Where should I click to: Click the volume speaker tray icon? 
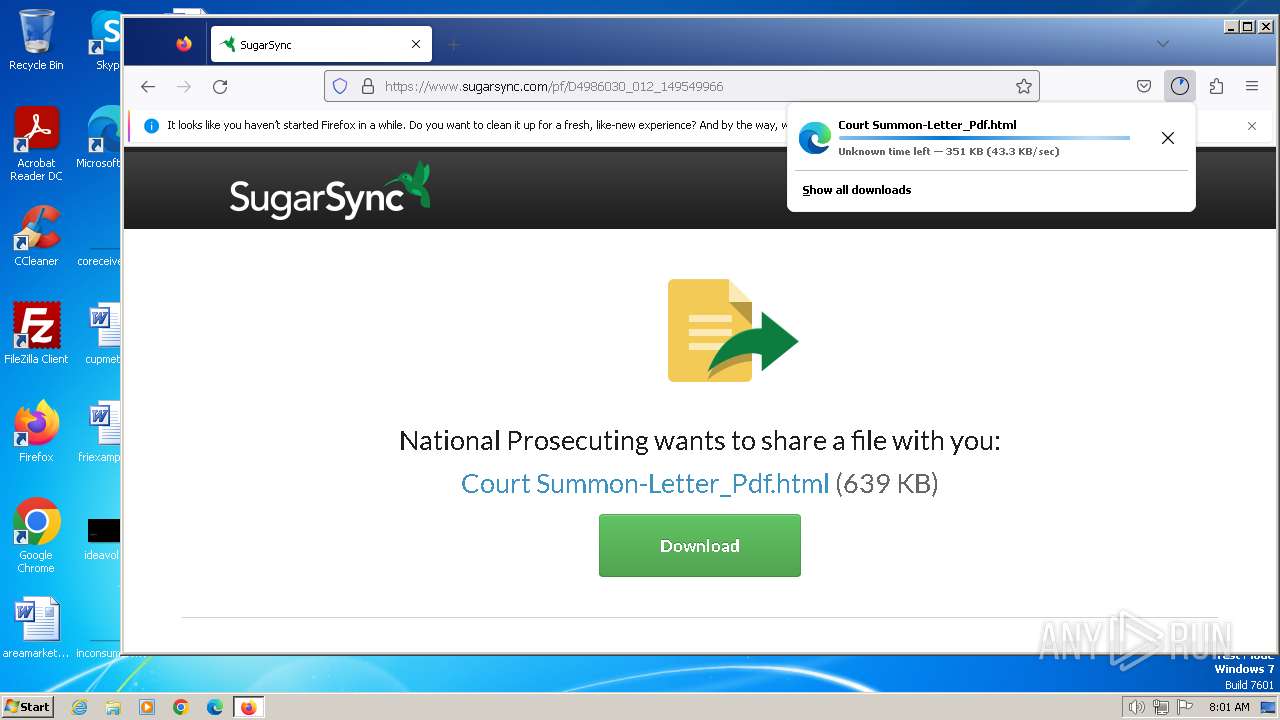point(1137,707)
